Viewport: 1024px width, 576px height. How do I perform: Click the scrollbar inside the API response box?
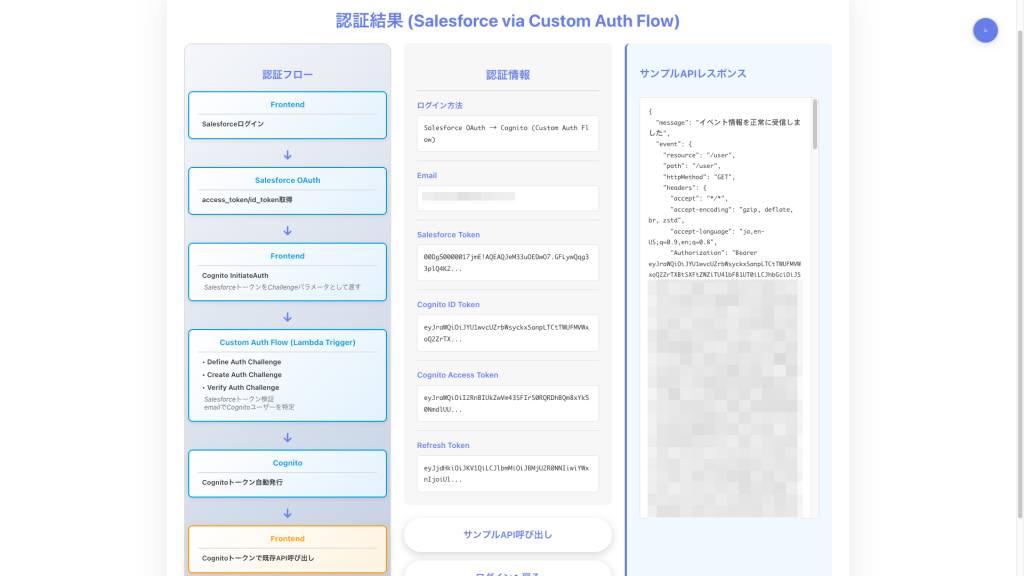(815, 125)
